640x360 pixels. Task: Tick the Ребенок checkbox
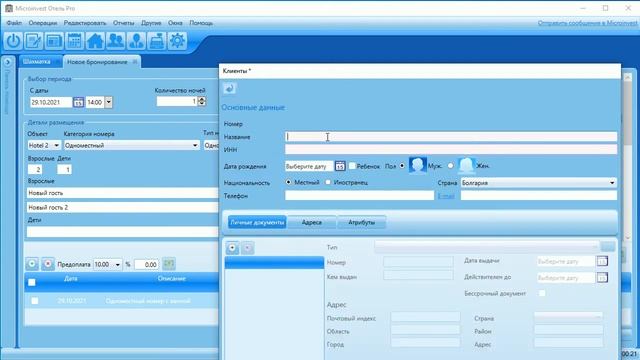click(352, 166)
